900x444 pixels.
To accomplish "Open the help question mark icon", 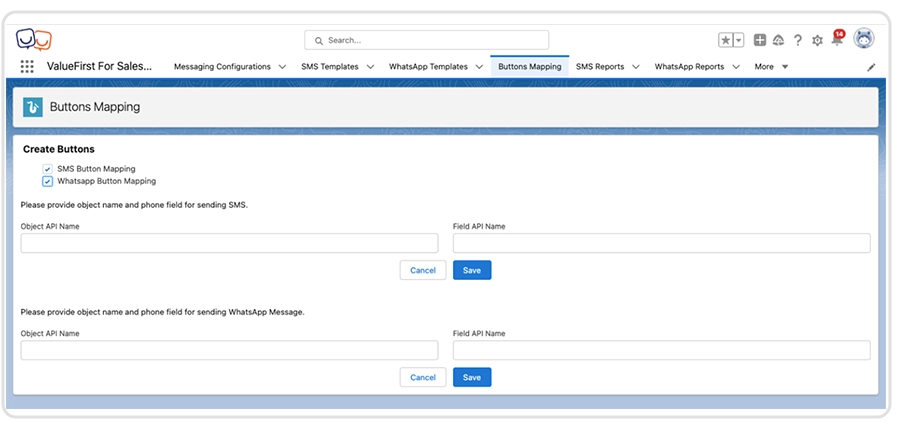I will click(797, 40).
